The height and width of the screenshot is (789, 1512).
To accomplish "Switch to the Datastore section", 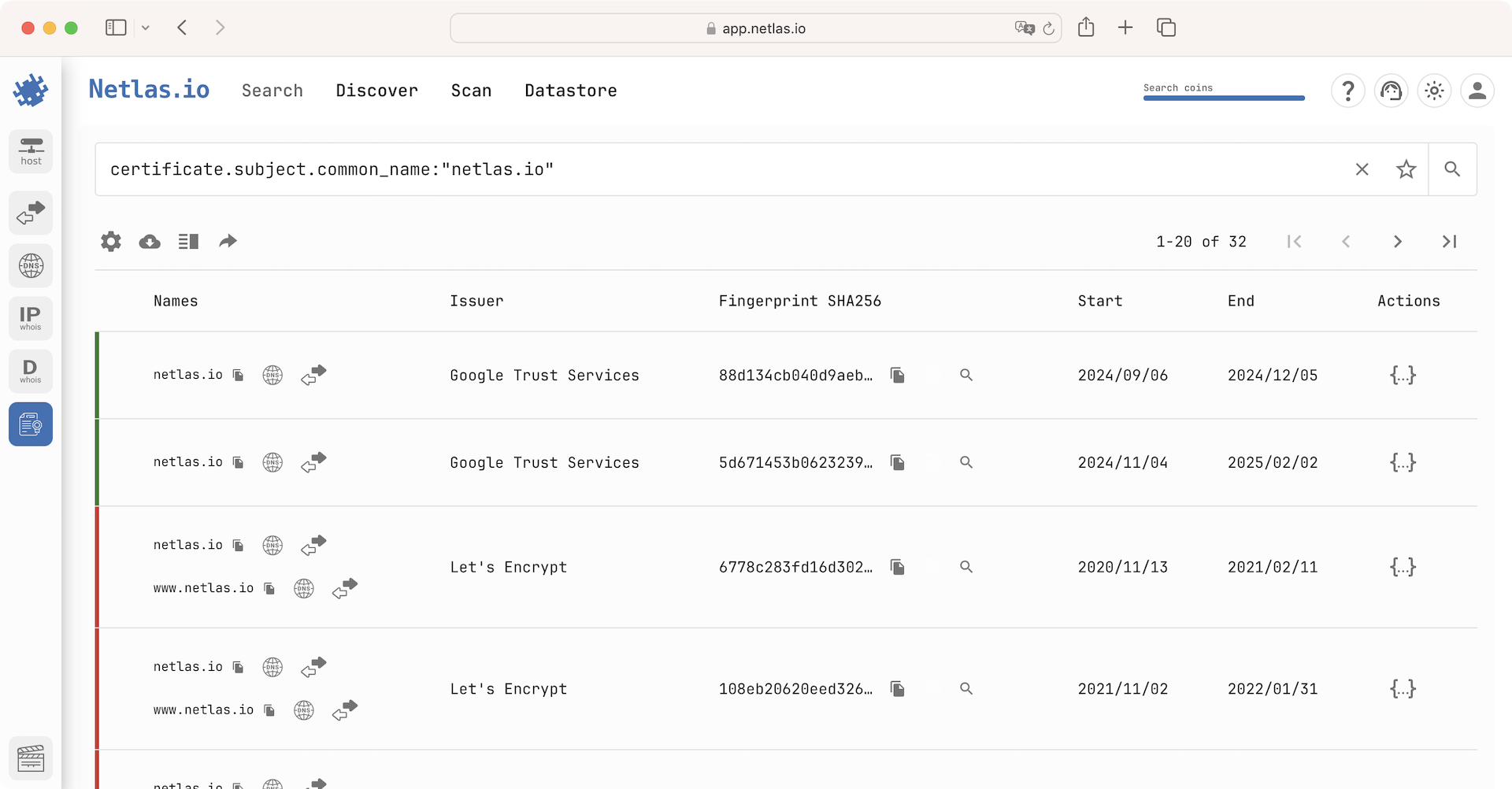I will click(x=571, y=90).
